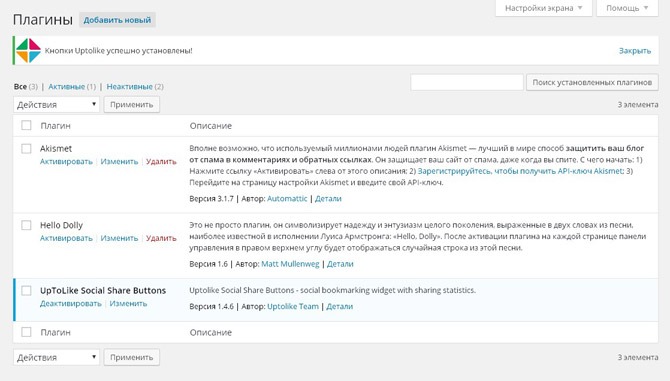Screen dimensions: 670x381
Task: Click Изменить under UpToLike plugin
Action: point(128,303)
